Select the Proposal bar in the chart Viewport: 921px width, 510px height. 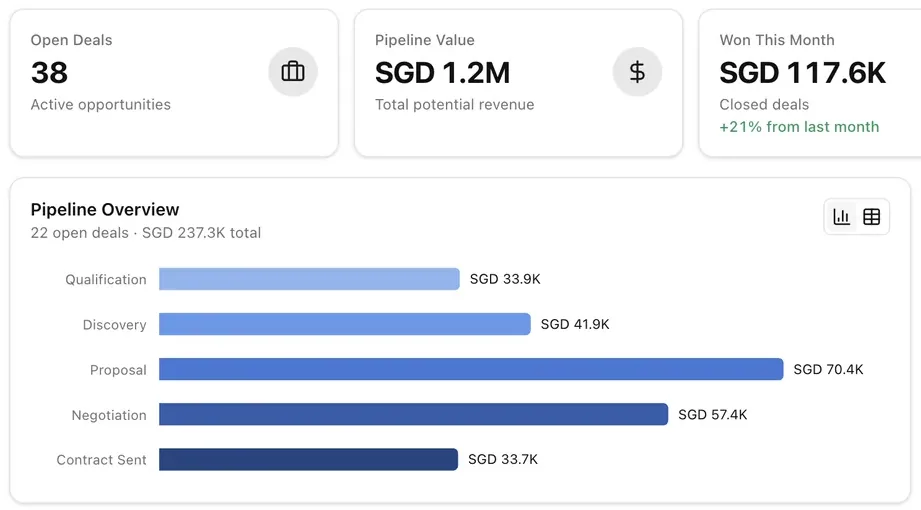[471, 370]
